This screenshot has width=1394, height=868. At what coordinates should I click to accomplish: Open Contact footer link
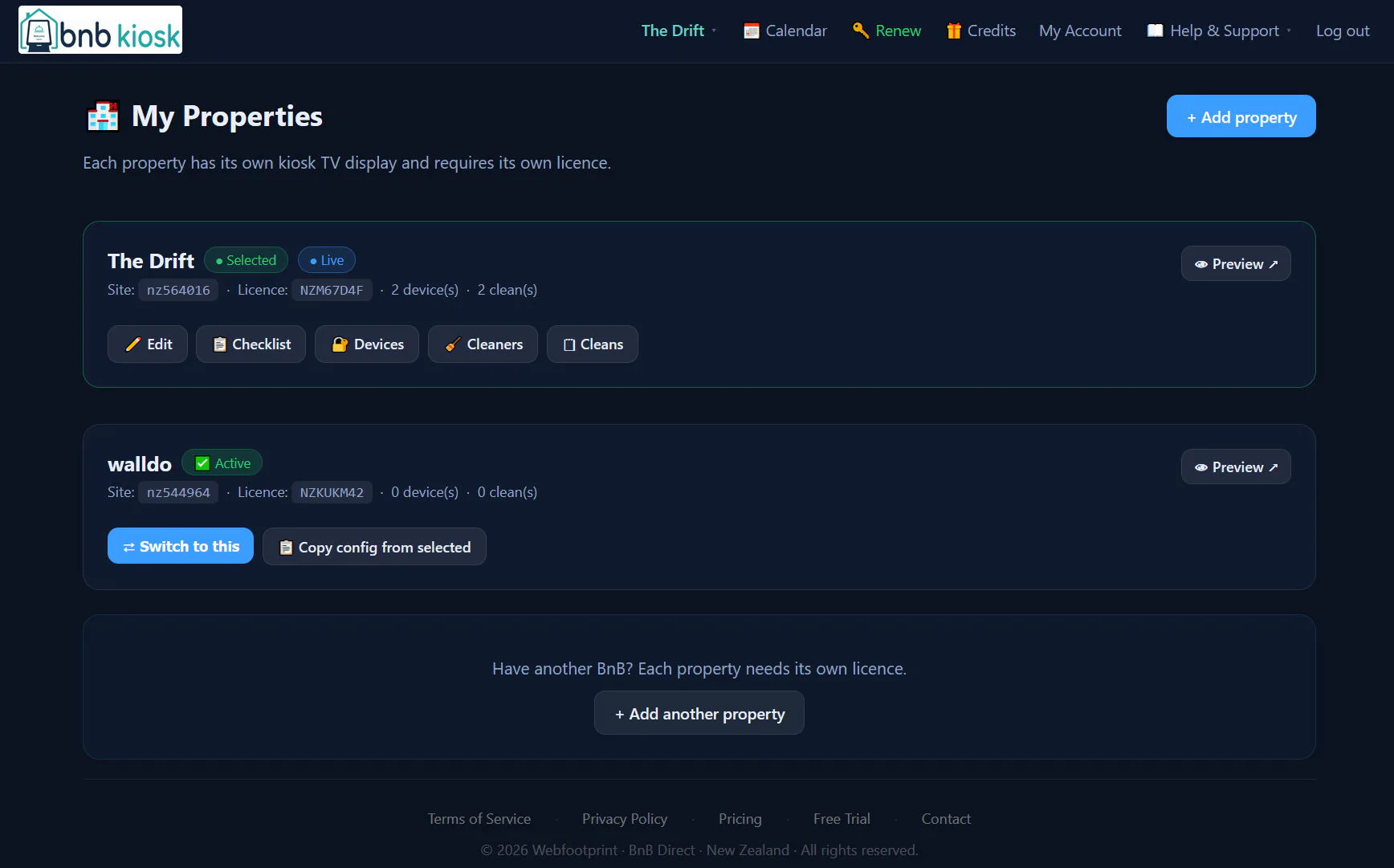[x=946, y=819]
